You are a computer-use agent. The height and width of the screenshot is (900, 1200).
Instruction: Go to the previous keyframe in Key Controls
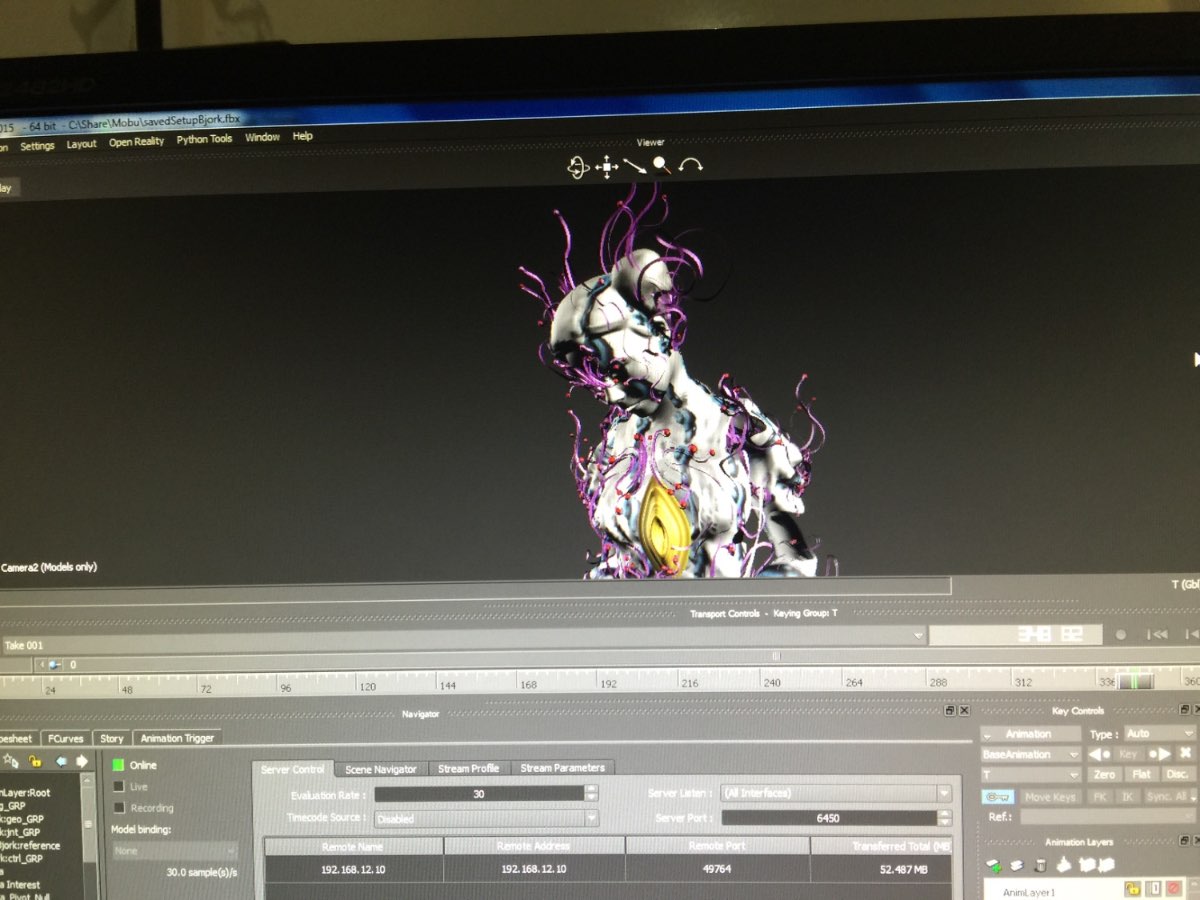coord(1099,754)
